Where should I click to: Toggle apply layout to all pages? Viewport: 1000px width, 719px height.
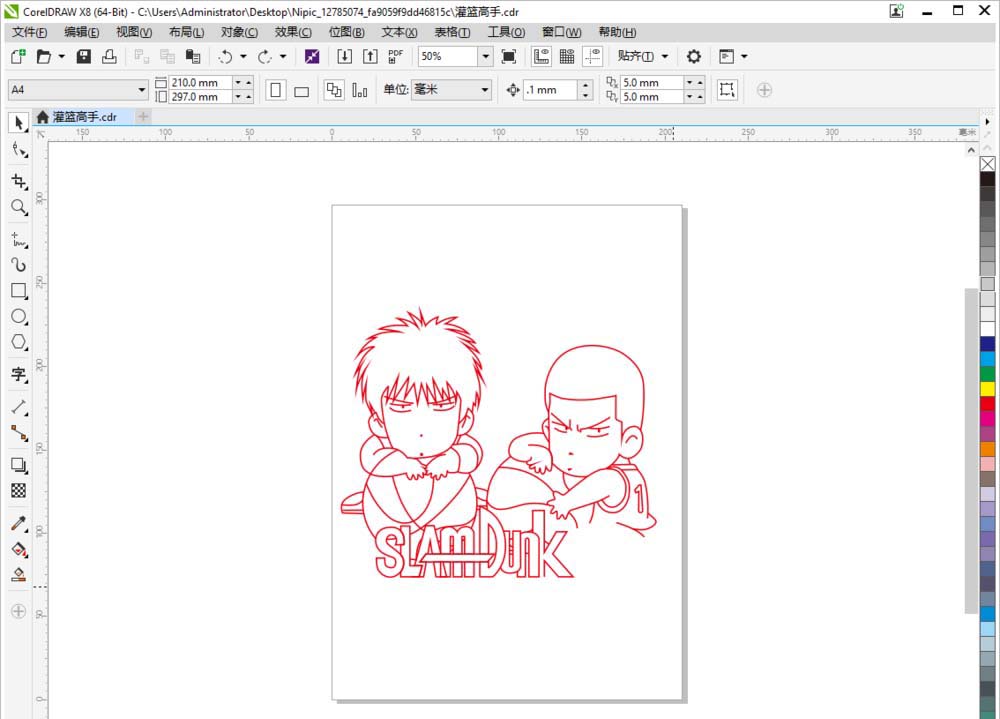[334, 90]
